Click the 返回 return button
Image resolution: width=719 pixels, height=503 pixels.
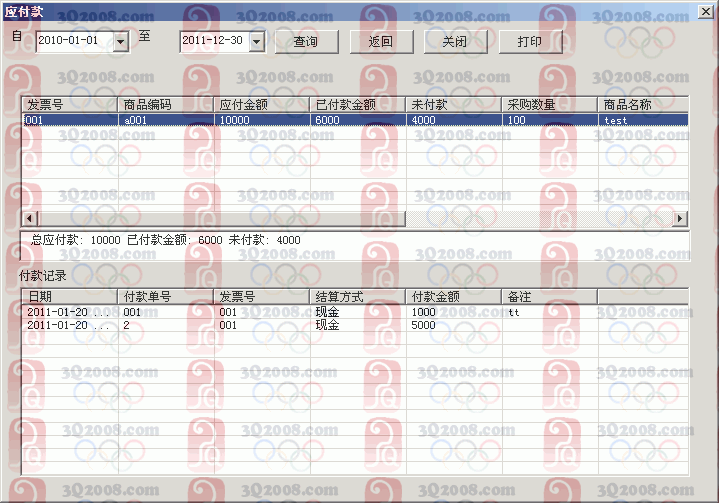[x=381, y=42]
